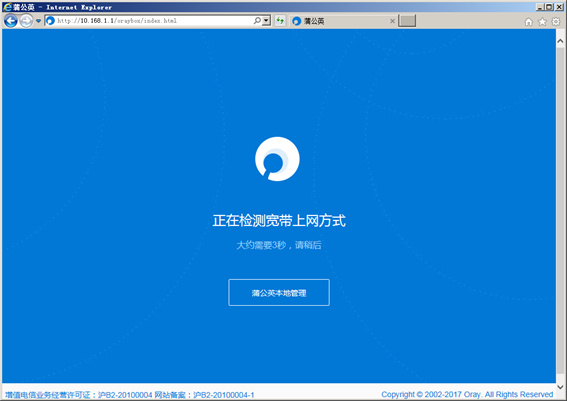Screen dimensions: 567x401
Task: Click the Copyright 2002-2017 Oray footer text
Action: (467, 394)
